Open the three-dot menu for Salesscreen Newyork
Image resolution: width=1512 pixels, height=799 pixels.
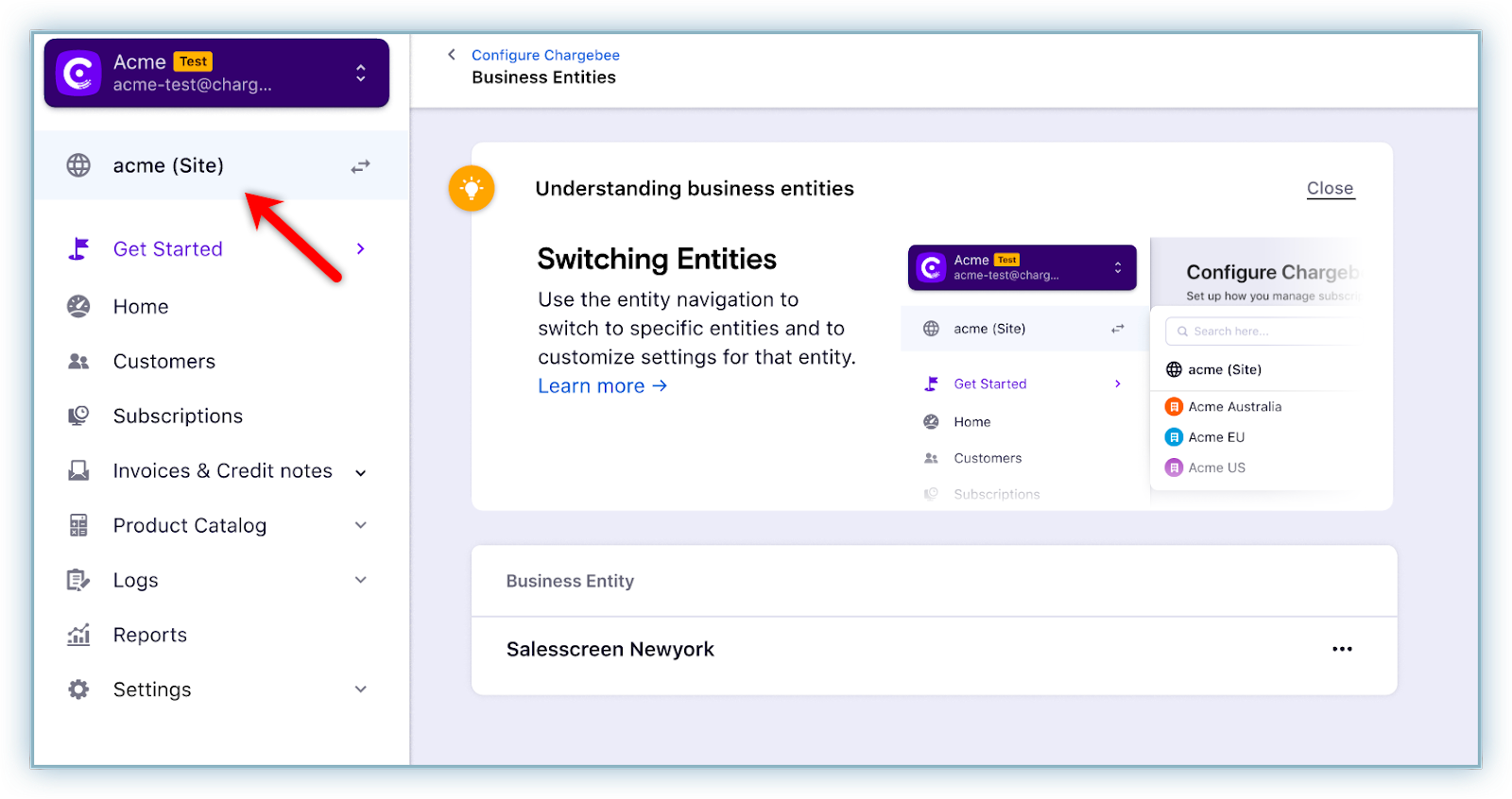point(1342,649)
